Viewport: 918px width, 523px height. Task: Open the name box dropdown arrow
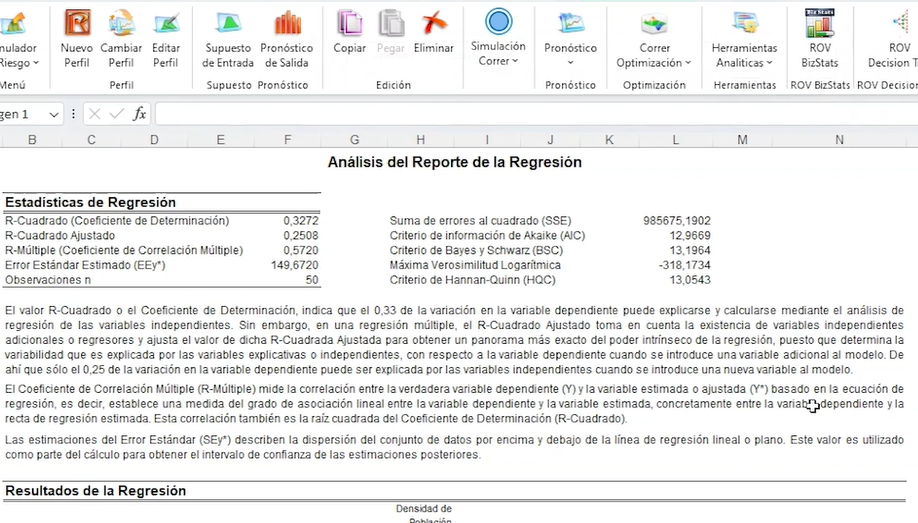[53, 114]
